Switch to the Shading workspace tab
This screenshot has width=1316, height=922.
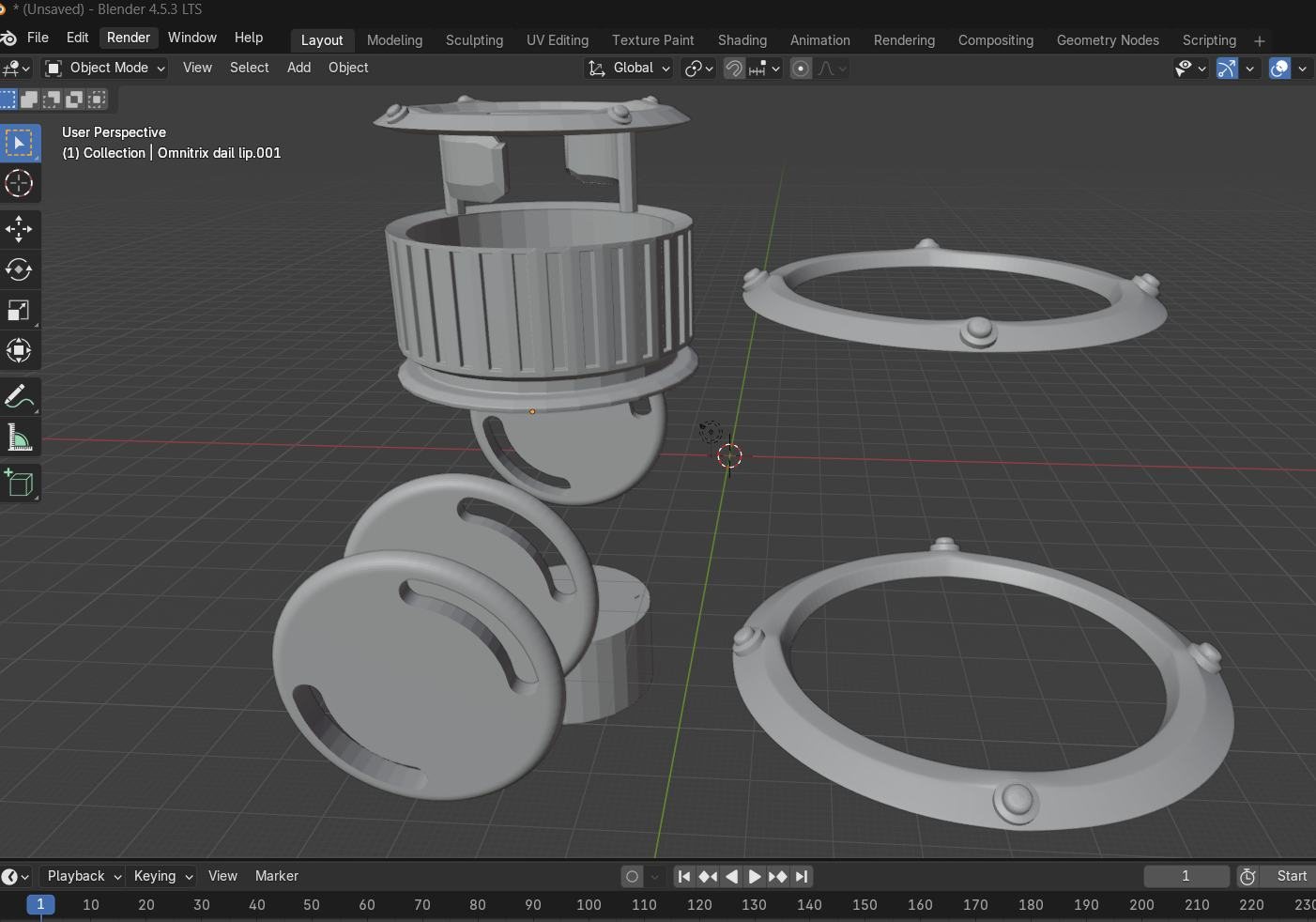point(742,40)
